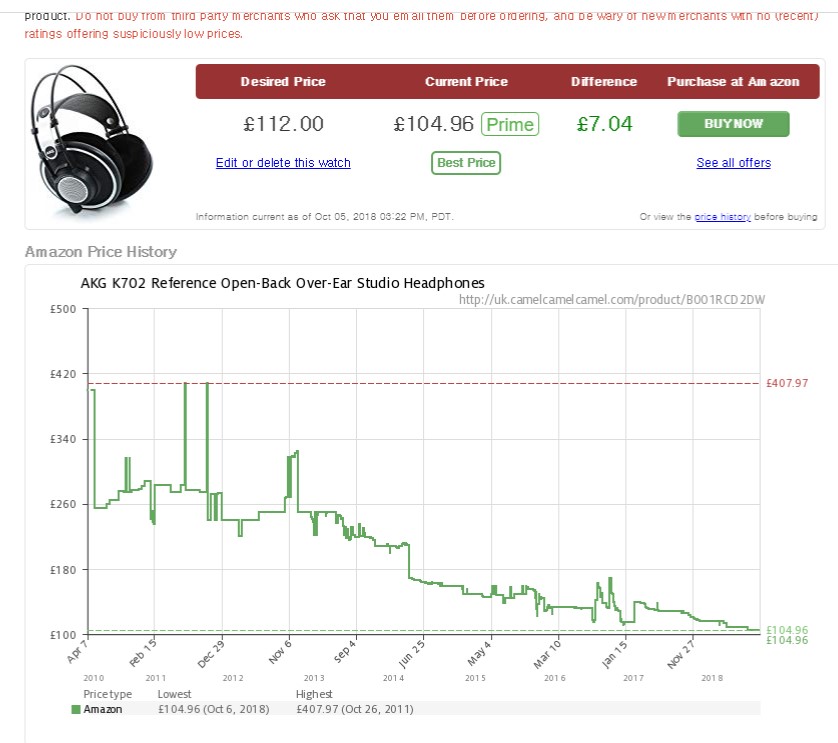Click the £7.04 difference value
Screen dimensions: 838x743
[x=604, y=124]
